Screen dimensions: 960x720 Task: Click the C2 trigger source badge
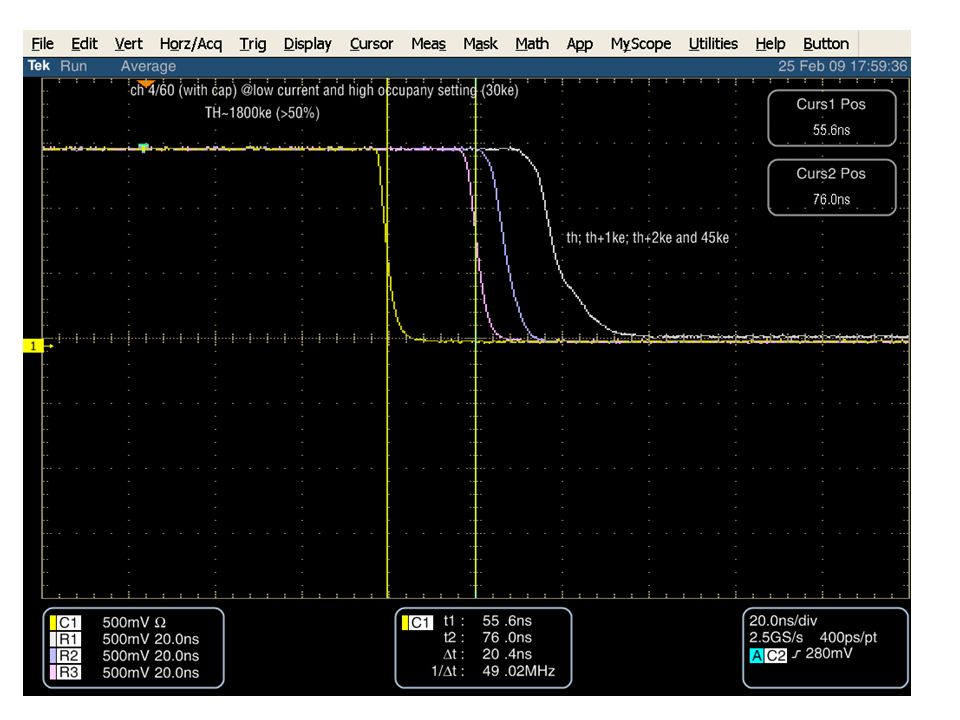775,656
